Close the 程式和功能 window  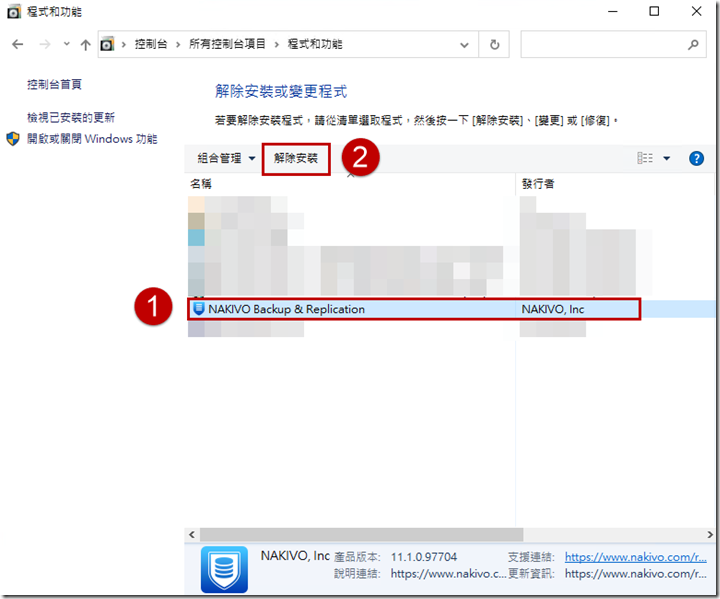(696, 11)
